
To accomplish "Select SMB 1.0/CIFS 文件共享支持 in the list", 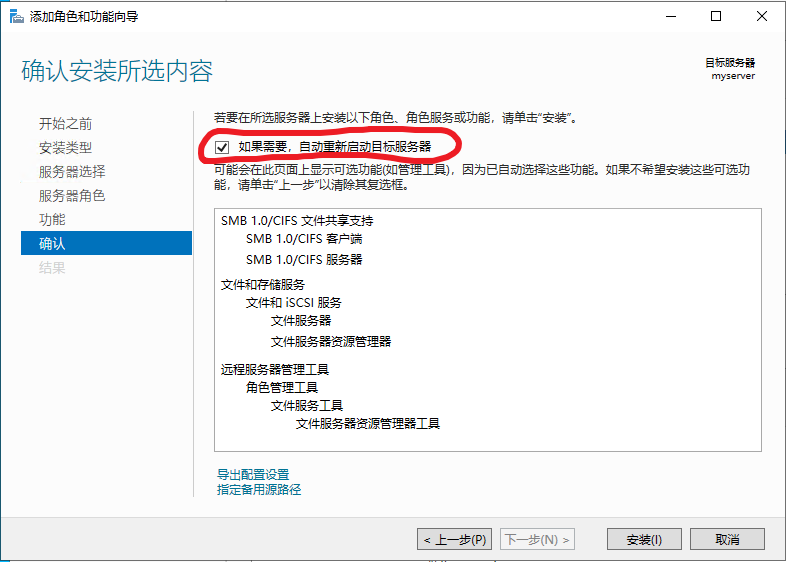I will pos(296,220).
